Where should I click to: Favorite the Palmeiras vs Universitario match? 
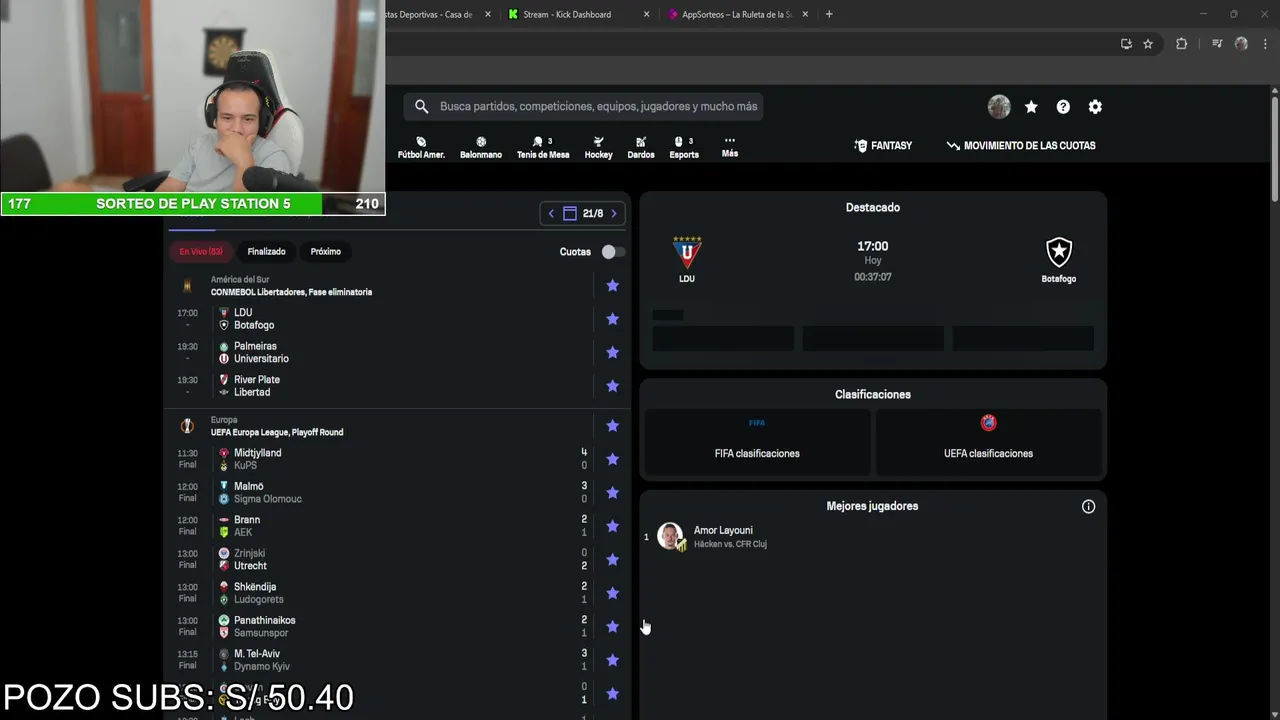tap(612, 353)
